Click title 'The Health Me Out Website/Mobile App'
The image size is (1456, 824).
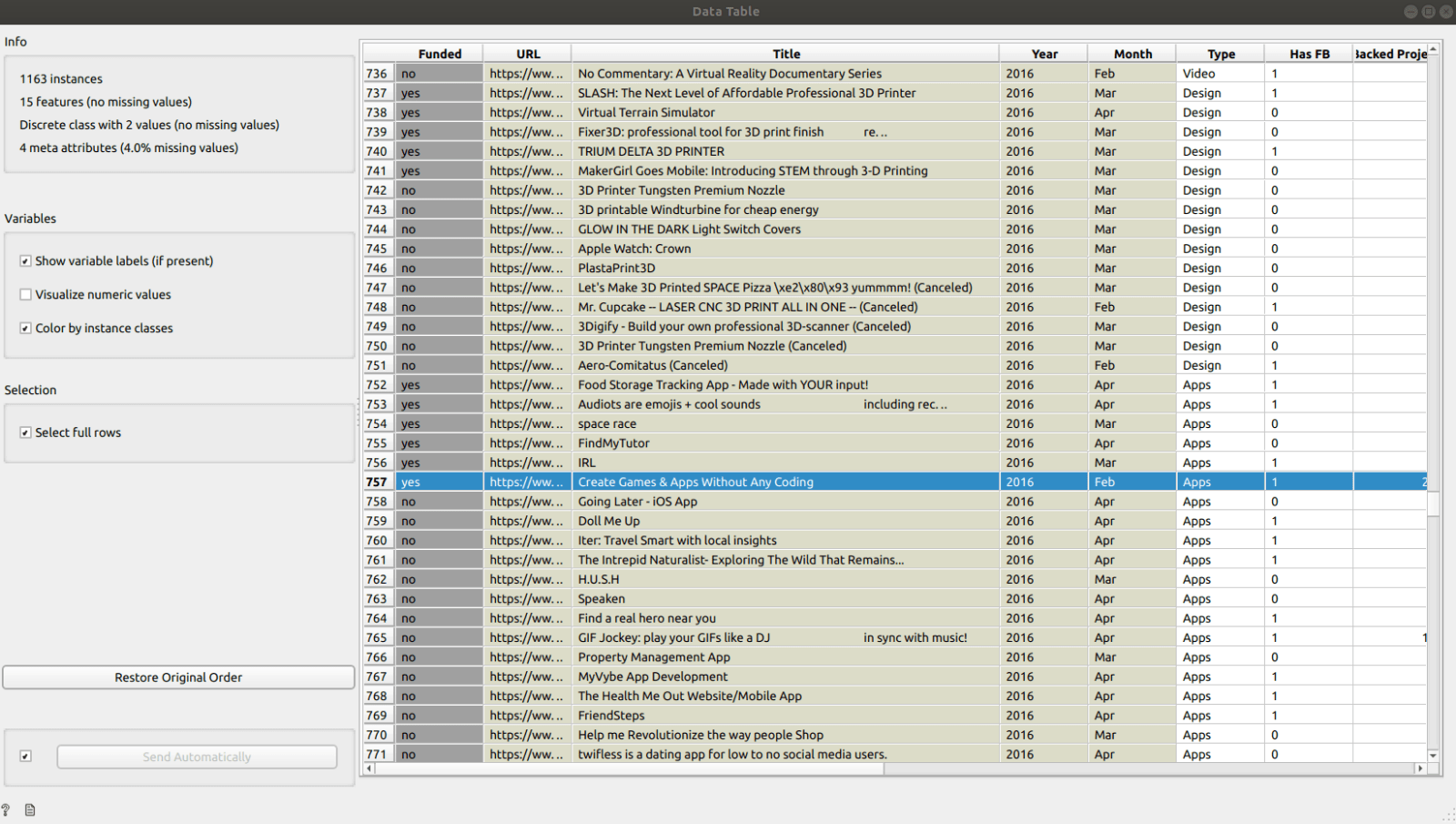(690, 696)
